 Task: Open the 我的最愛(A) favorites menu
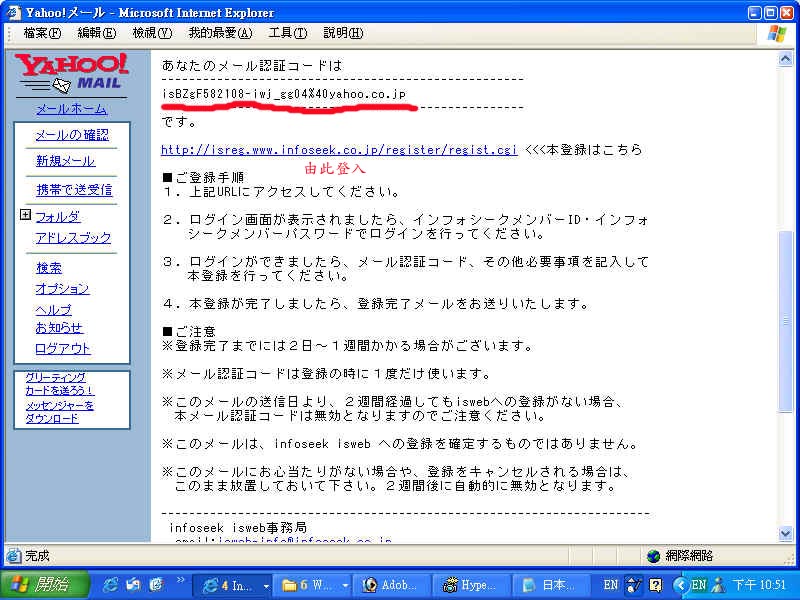(x=220, y=33)
